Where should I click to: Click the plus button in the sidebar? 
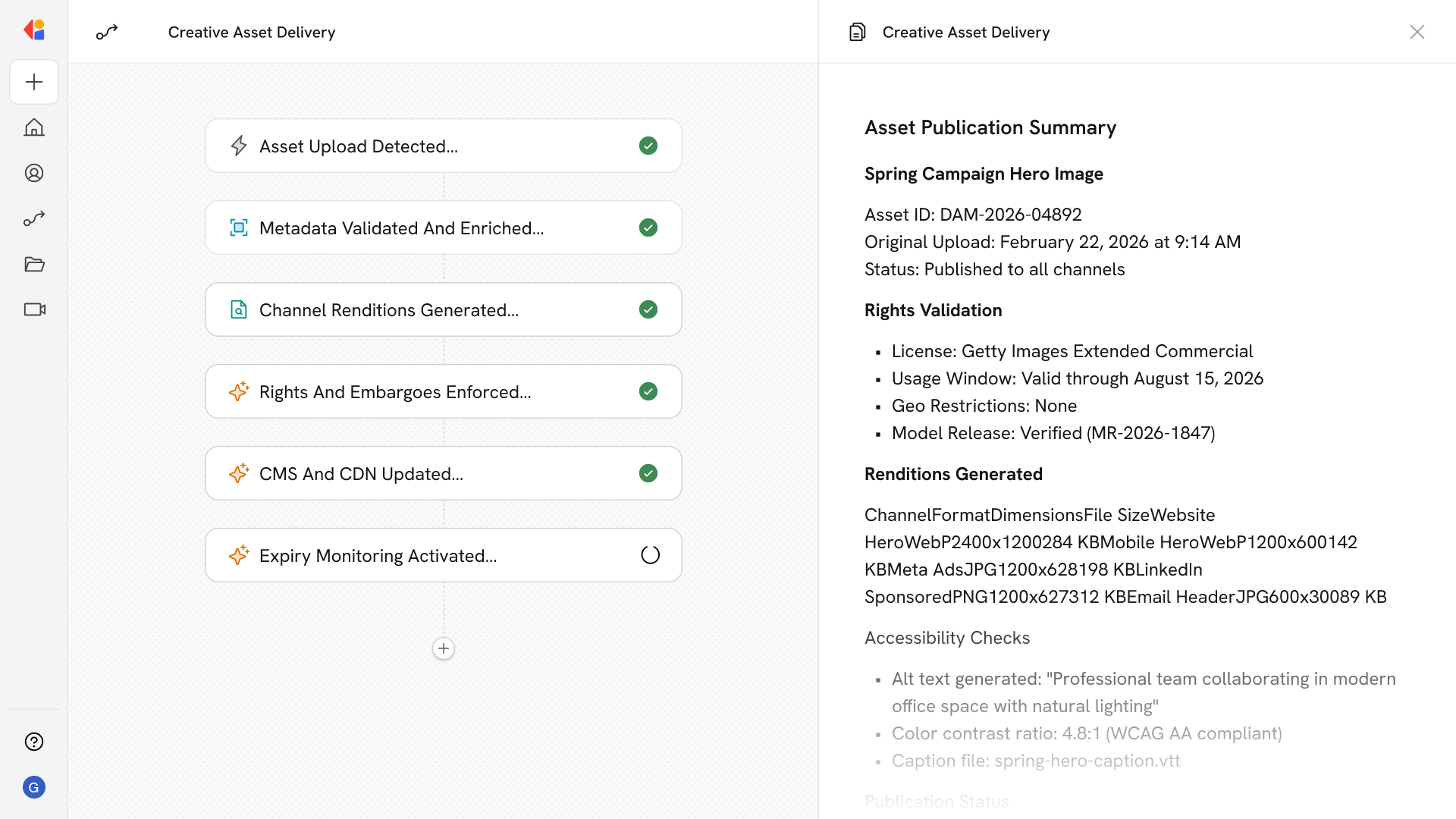(x=34, y=82)
